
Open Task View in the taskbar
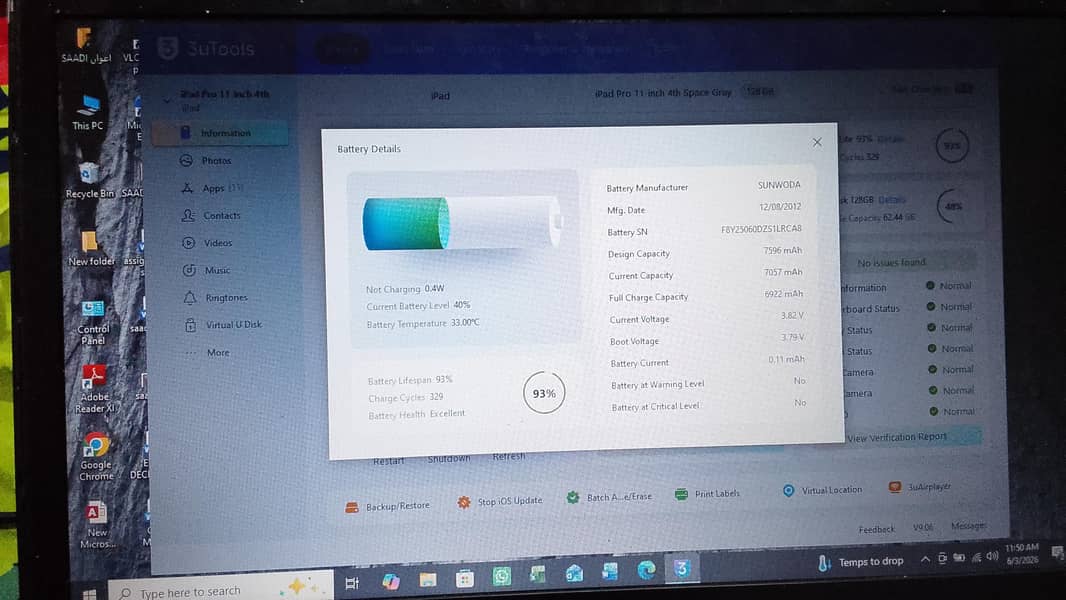(x=352, y=583)
